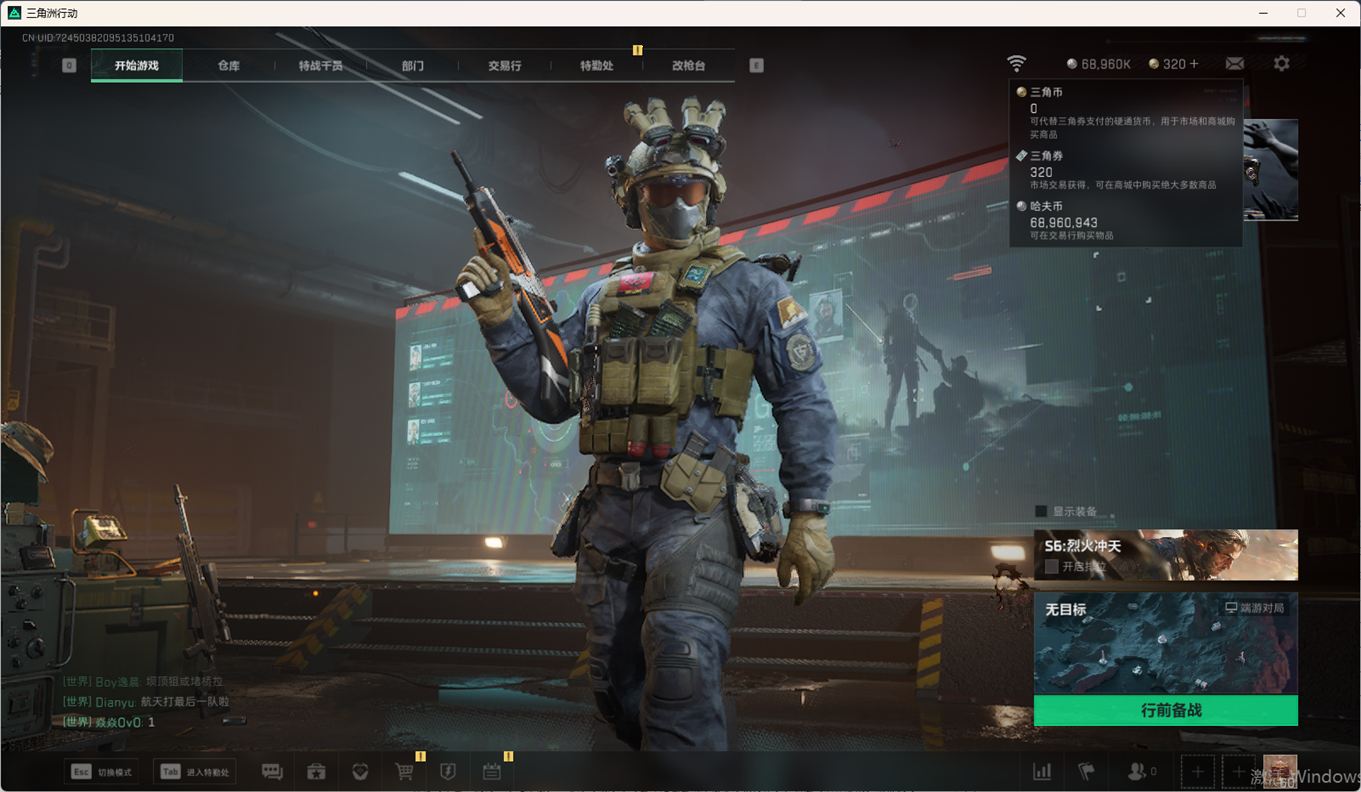This screenshot has height=792, width=1361.
Task: Add teammate in first empty squad slot
Action: pyautogui.click(x=1198, y=771)
